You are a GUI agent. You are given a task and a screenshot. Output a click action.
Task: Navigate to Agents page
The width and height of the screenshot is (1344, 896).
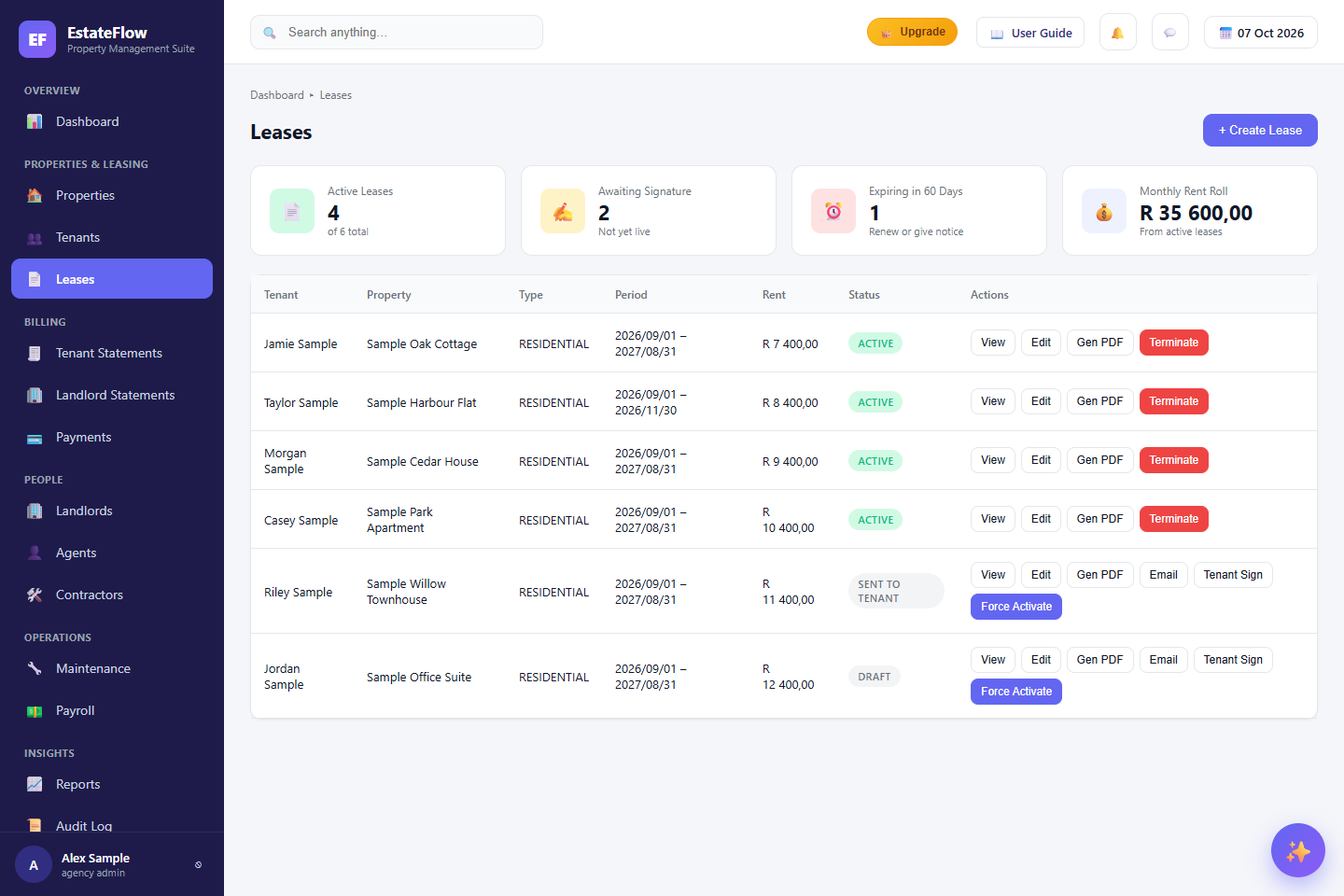coord(112,553)
